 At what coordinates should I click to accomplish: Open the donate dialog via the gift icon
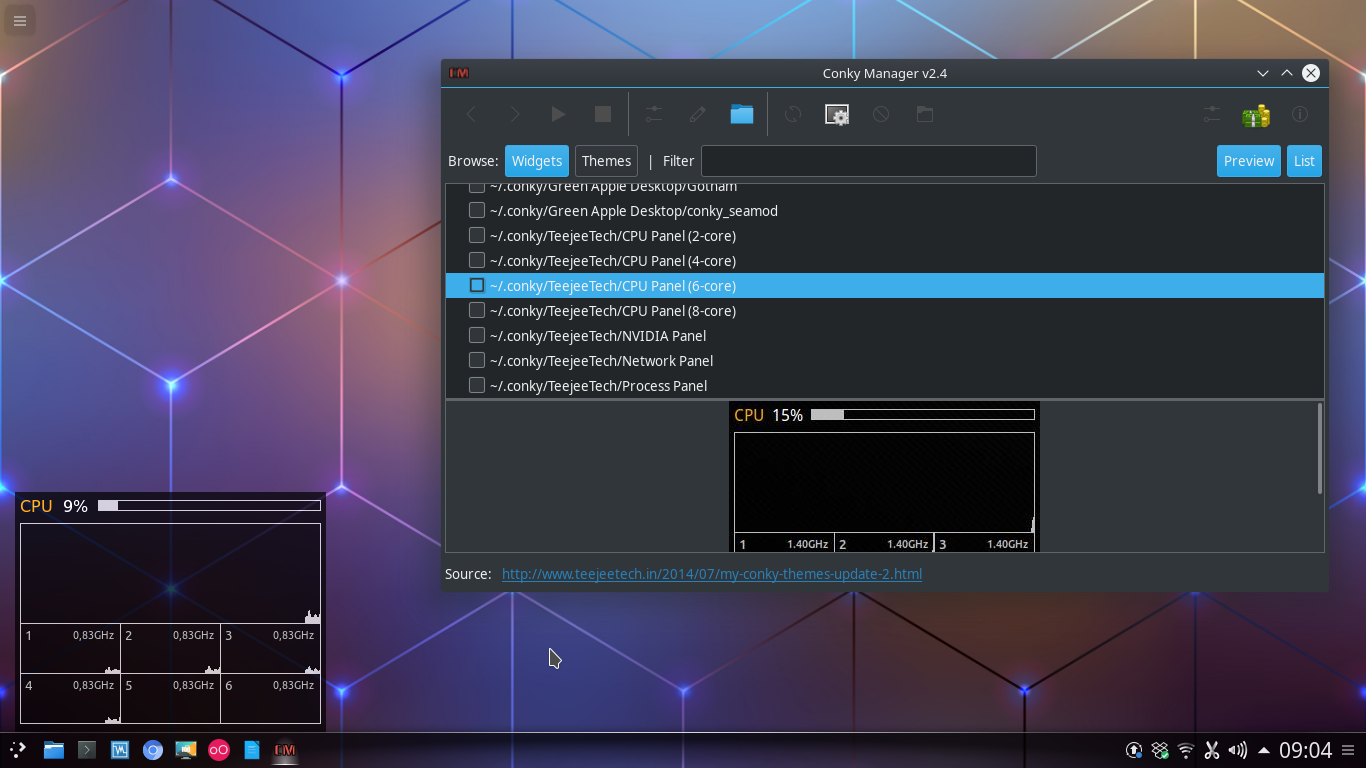pos(1257,114)
